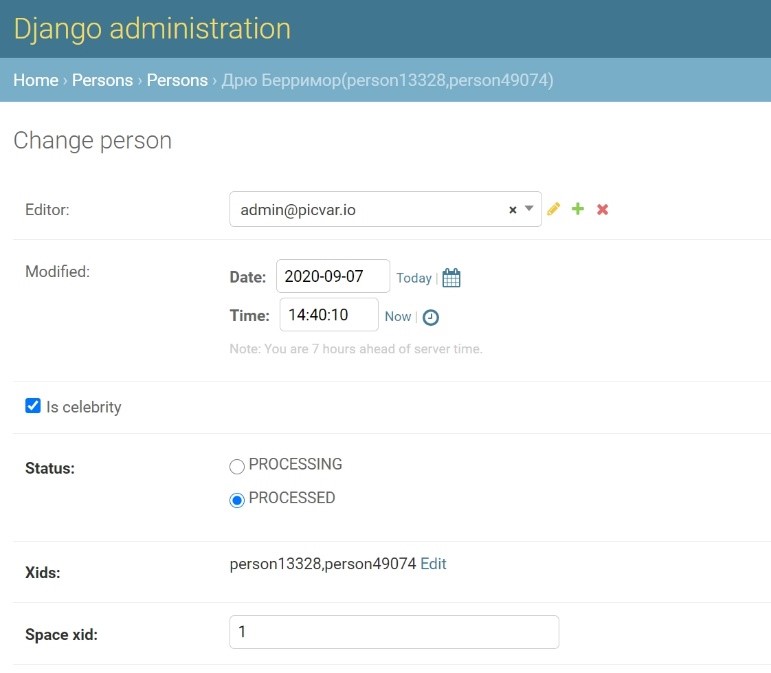The image size is (771, 673).
Task: Click the Now time shortcut link
Action: (398, 317)
